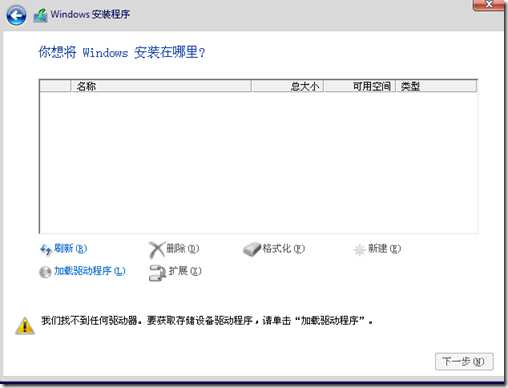Click the new partition star icon
The image size is (508, 388).
(359, 249)
